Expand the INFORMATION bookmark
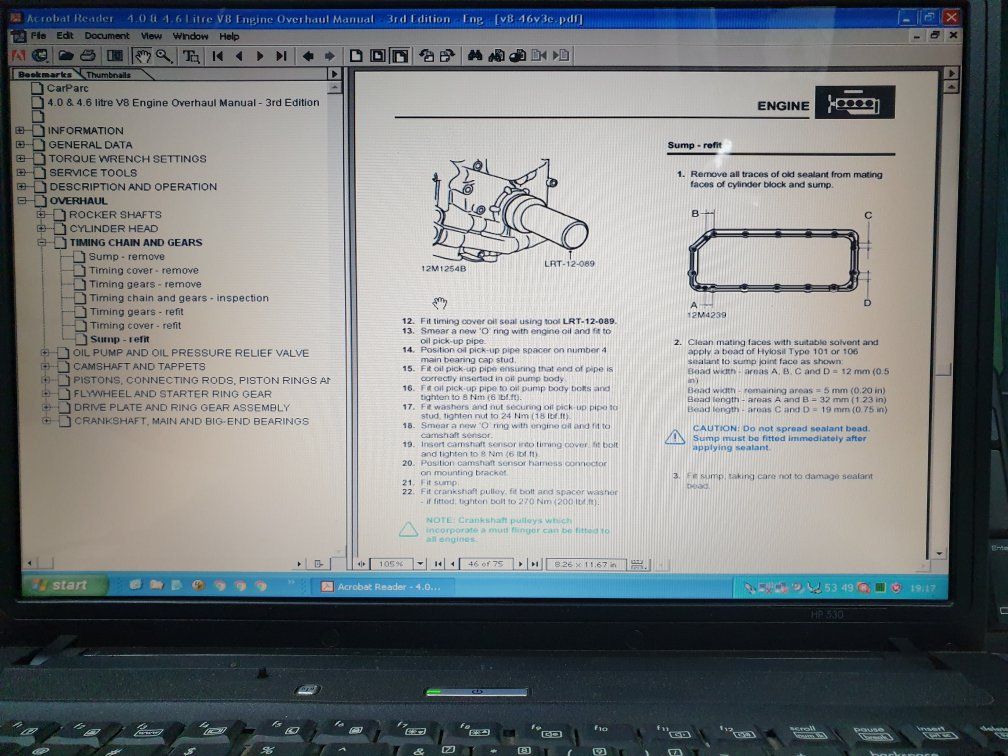This screenshot has height=756, width=1008. [x=21, y=130]
